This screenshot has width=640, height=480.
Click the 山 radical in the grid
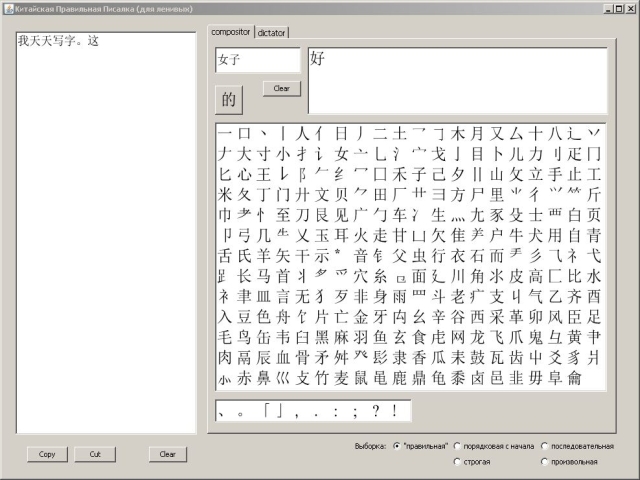496,174
